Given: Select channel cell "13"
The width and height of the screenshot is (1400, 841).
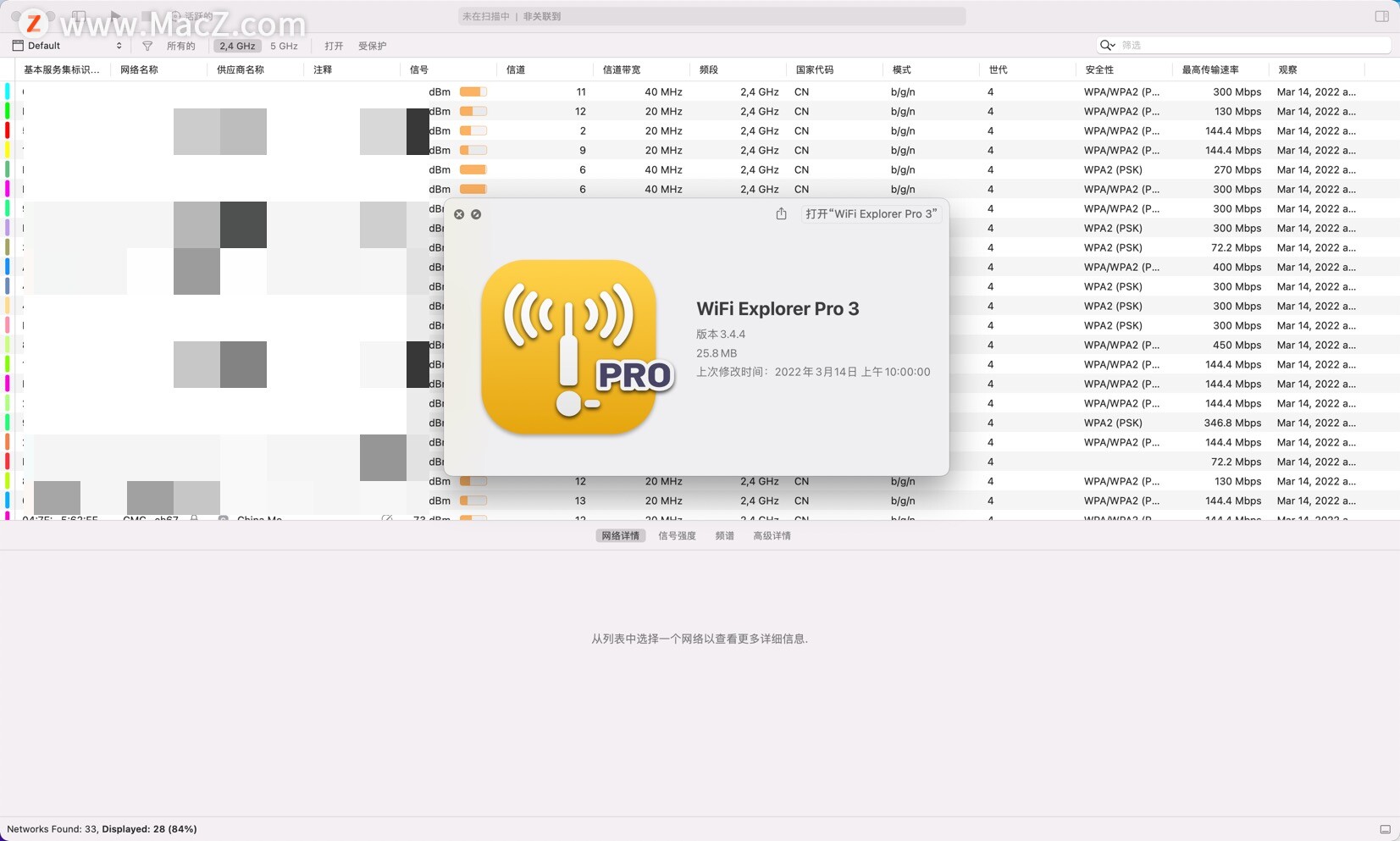Looking at the screenshot, I should [x=580, y=501].
